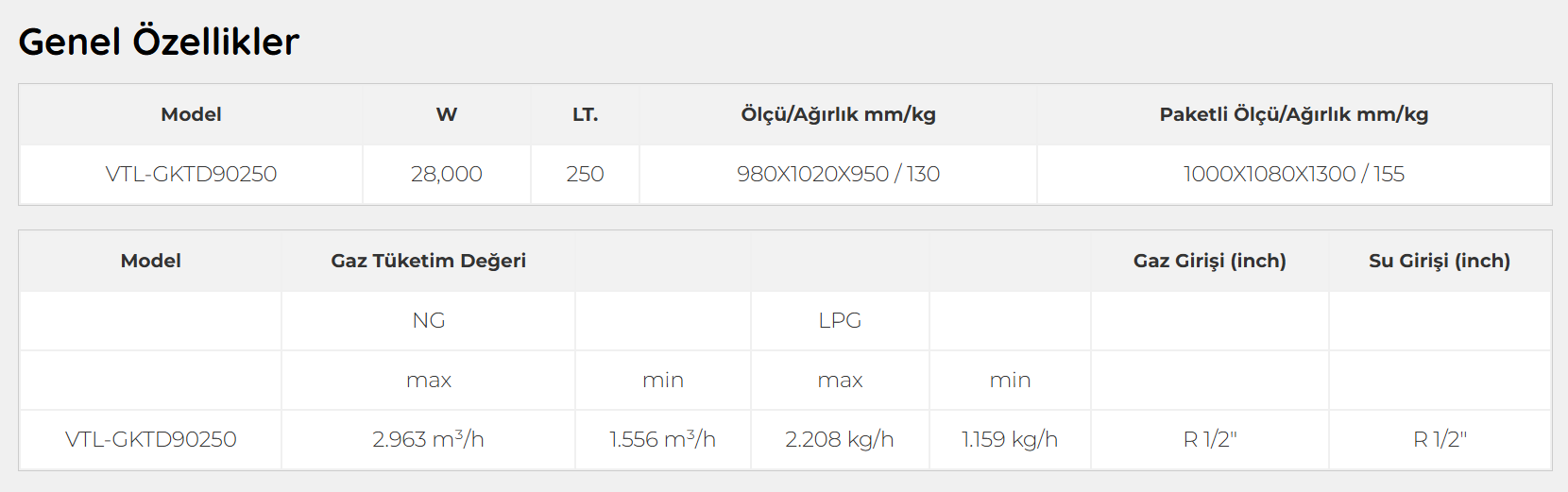Viewport: 1568px width, 492px height.
Task: Click the Paketli Ölçü/Ağırlık mm/kg header
Action: click(x=1293, y=114)
